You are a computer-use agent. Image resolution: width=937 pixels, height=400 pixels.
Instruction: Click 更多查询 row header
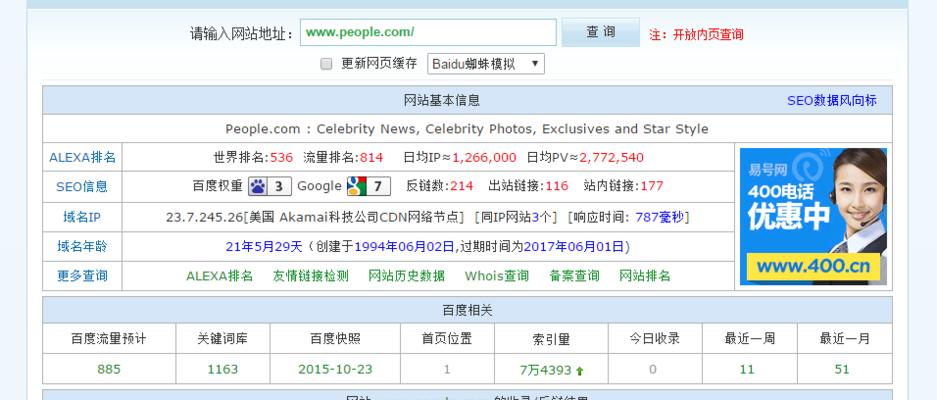(x=82, y=276)
